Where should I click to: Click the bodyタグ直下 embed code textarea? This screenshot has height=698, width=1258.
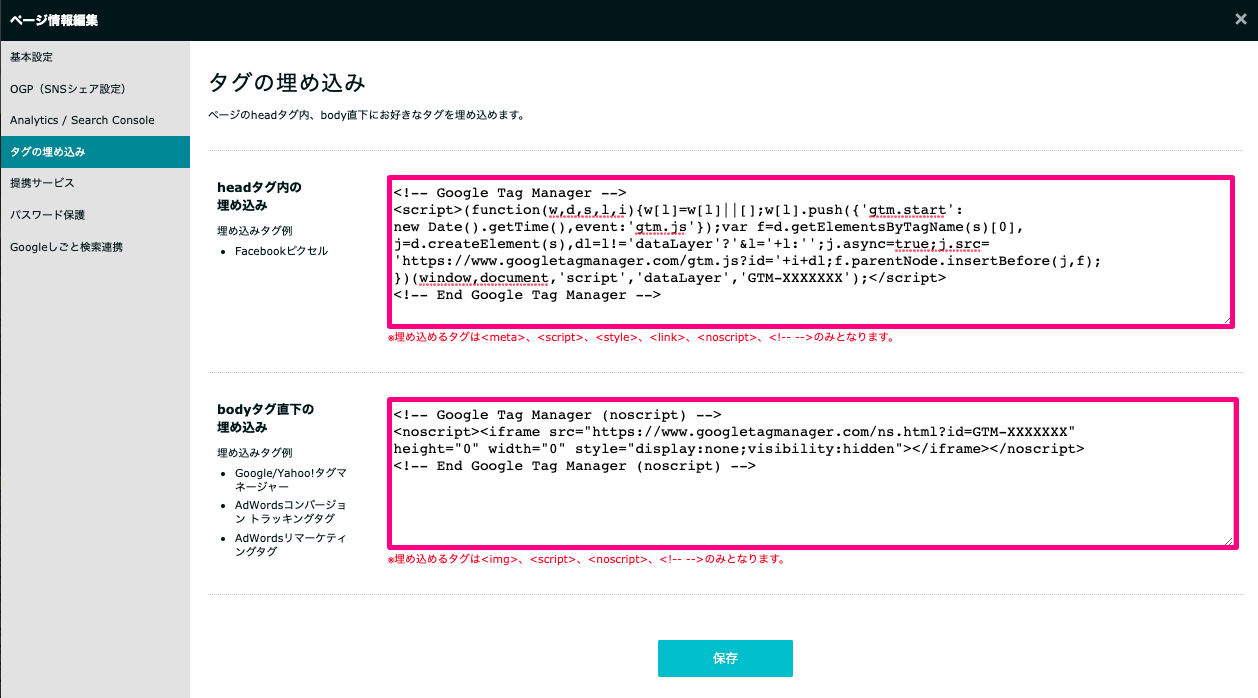(812, 474)
